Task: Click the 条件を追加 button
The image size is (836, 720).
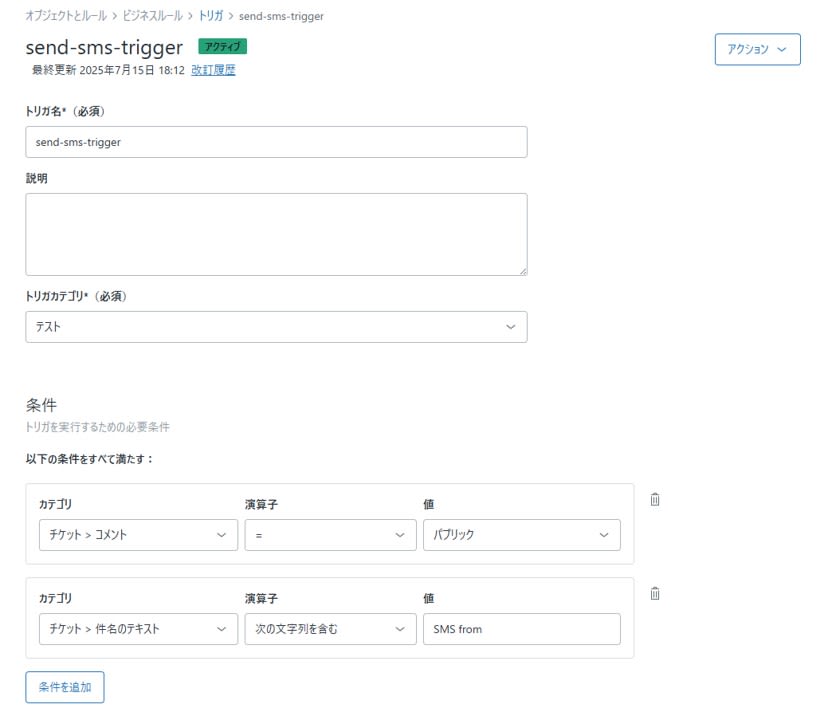Action: 65,687
